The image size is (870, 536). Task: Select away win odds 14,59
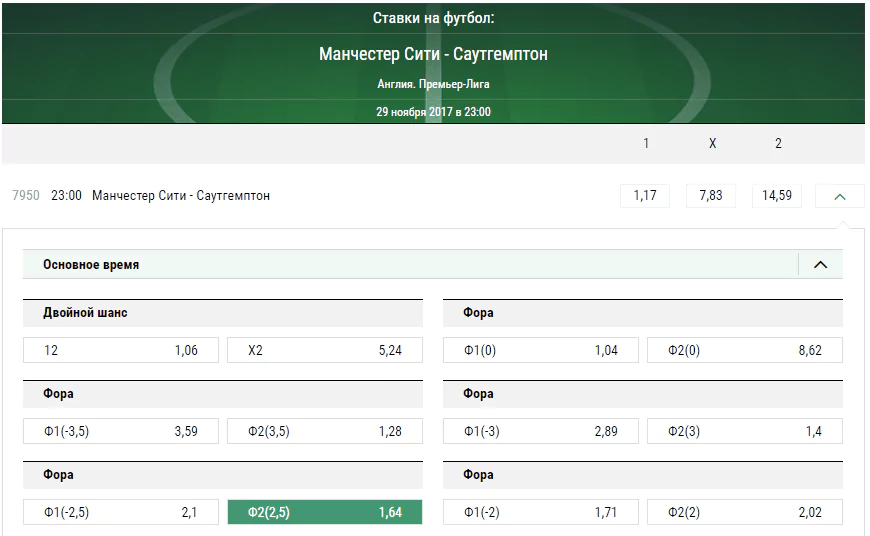pos(777,196)
